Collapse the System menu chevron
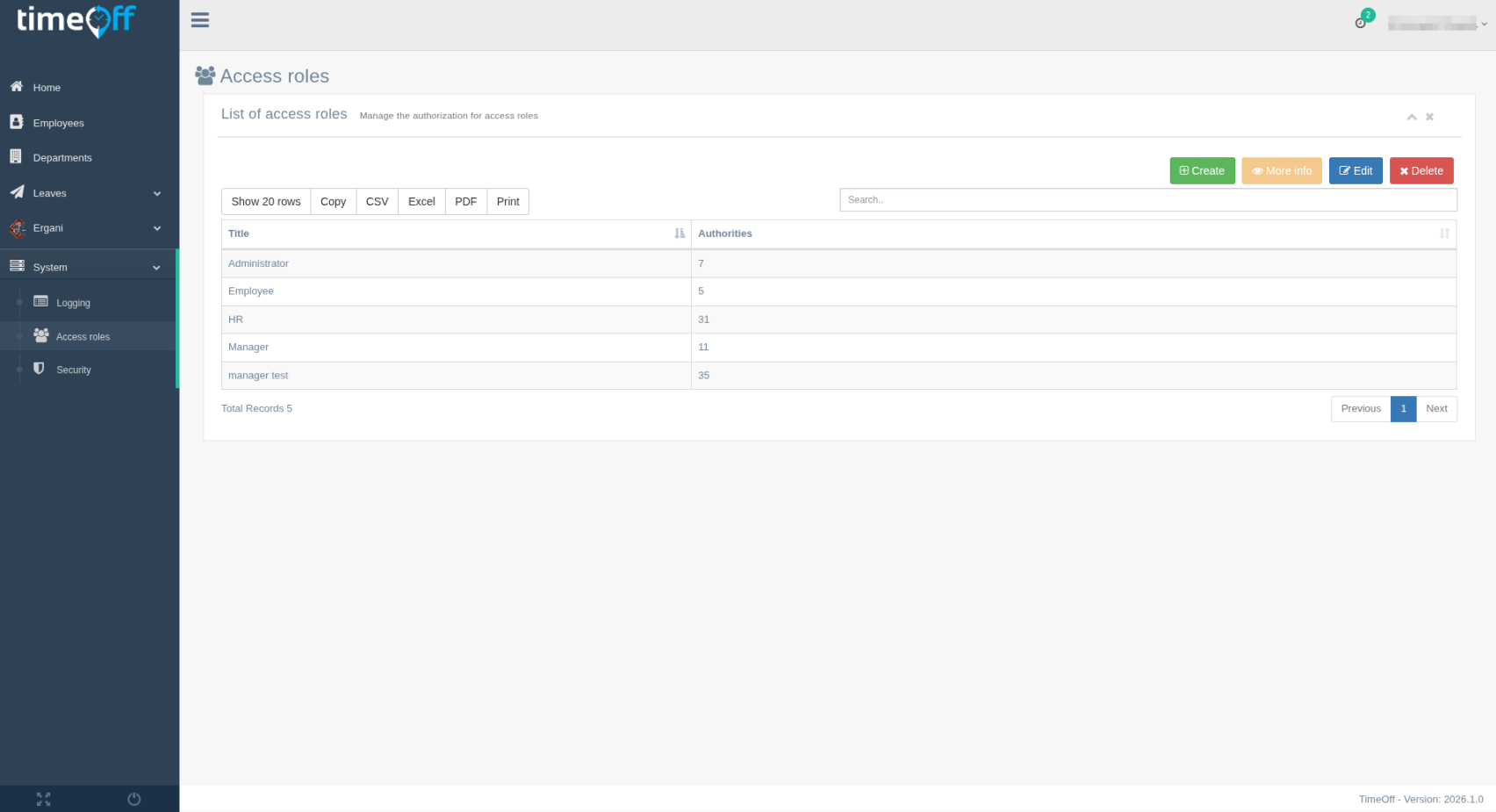This screenshot has width=1496, height=812. pos(156,266)
